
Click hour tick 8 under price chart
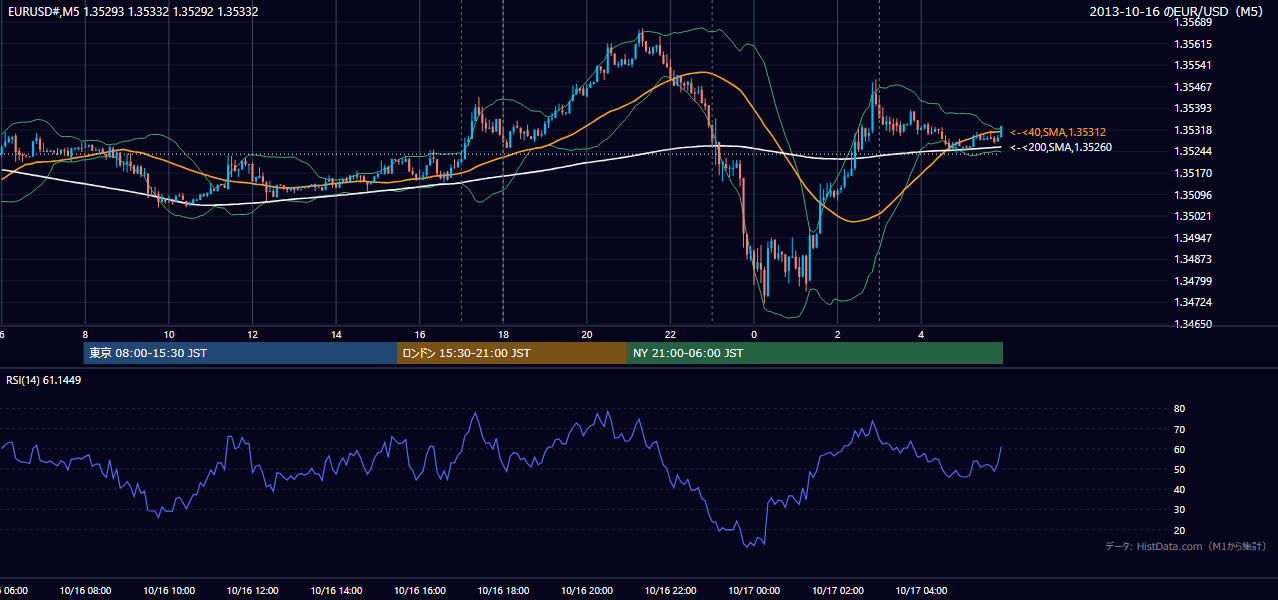point(85,334)
